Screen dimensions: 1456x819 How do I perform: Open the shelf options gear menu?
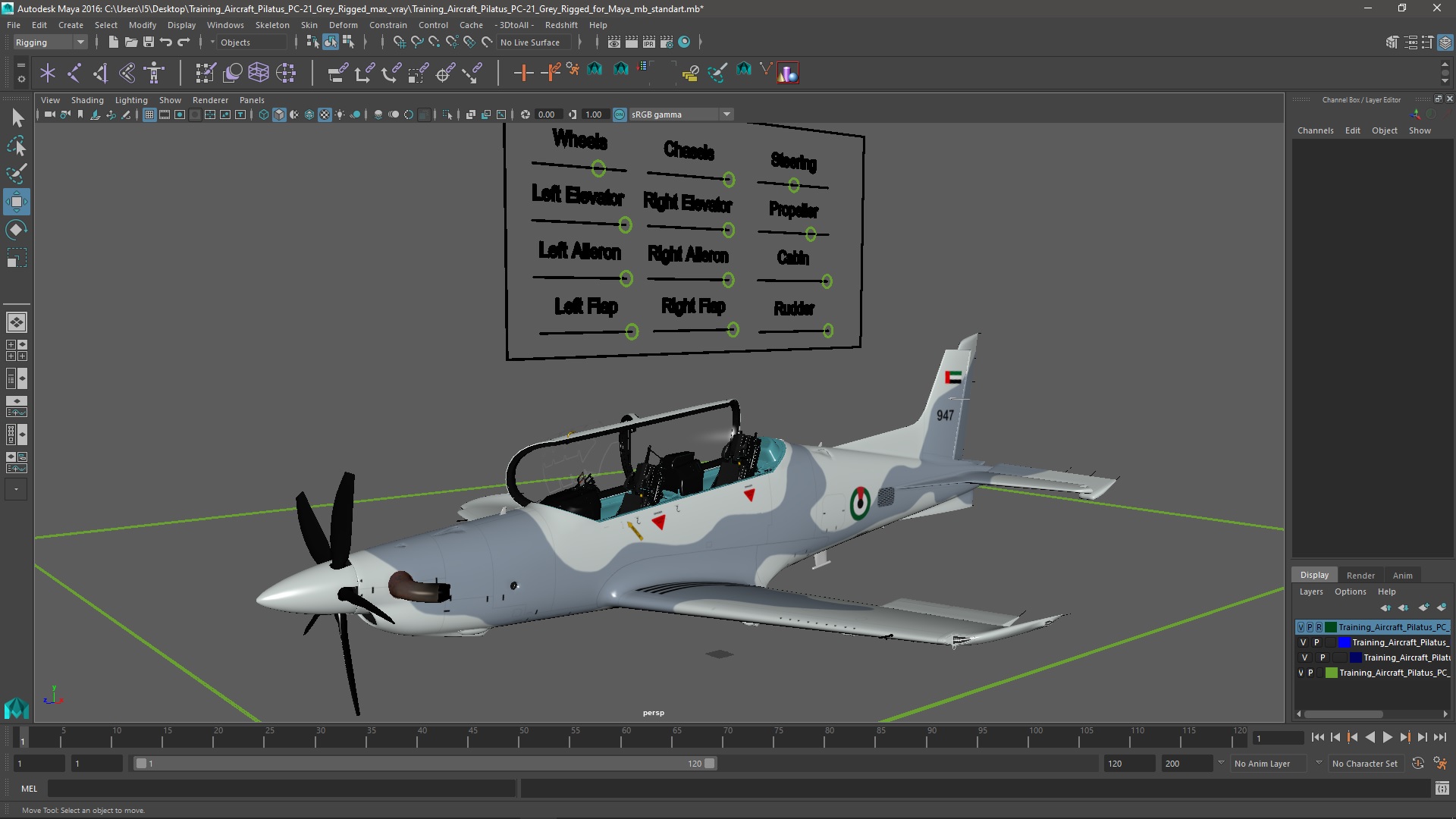(x=20, y=78)
